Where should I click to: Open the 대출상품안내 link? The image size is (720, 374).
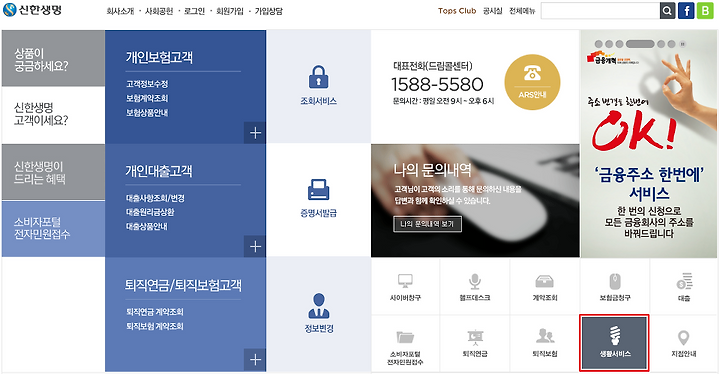click(x=147, y=226)
